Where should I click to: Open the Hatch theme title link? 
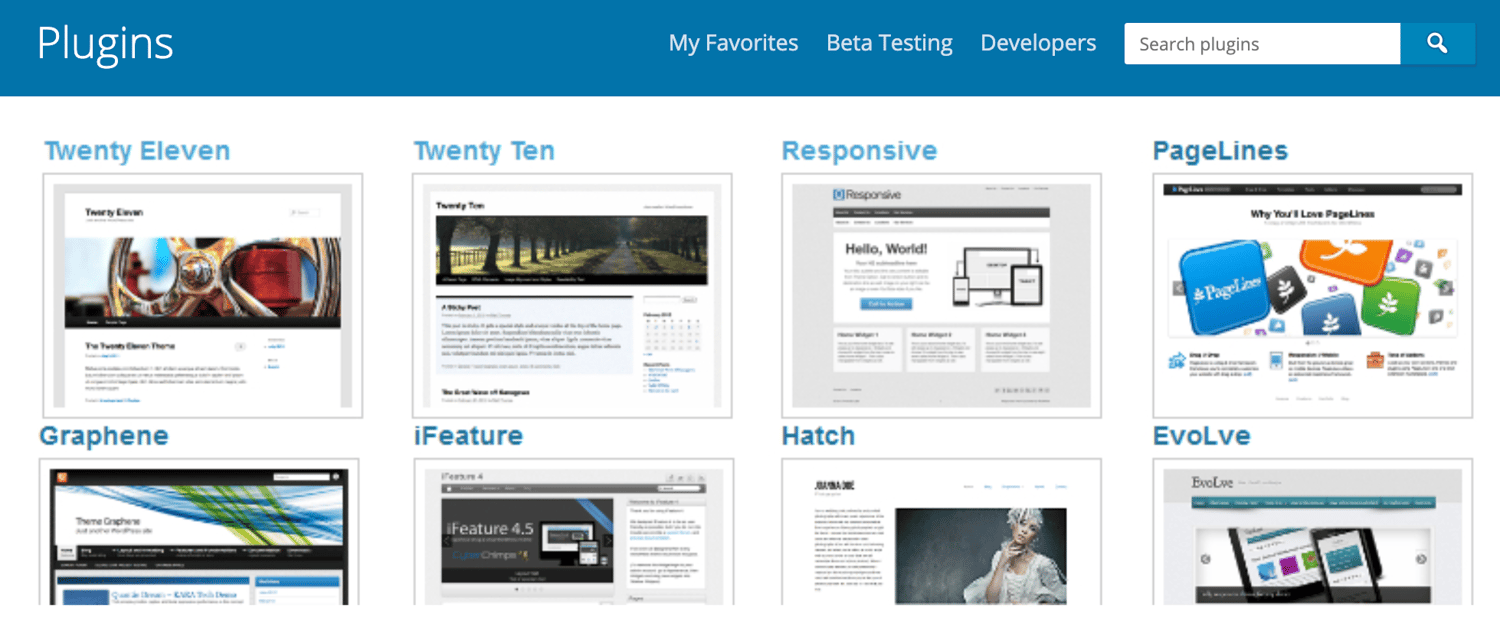818,436
